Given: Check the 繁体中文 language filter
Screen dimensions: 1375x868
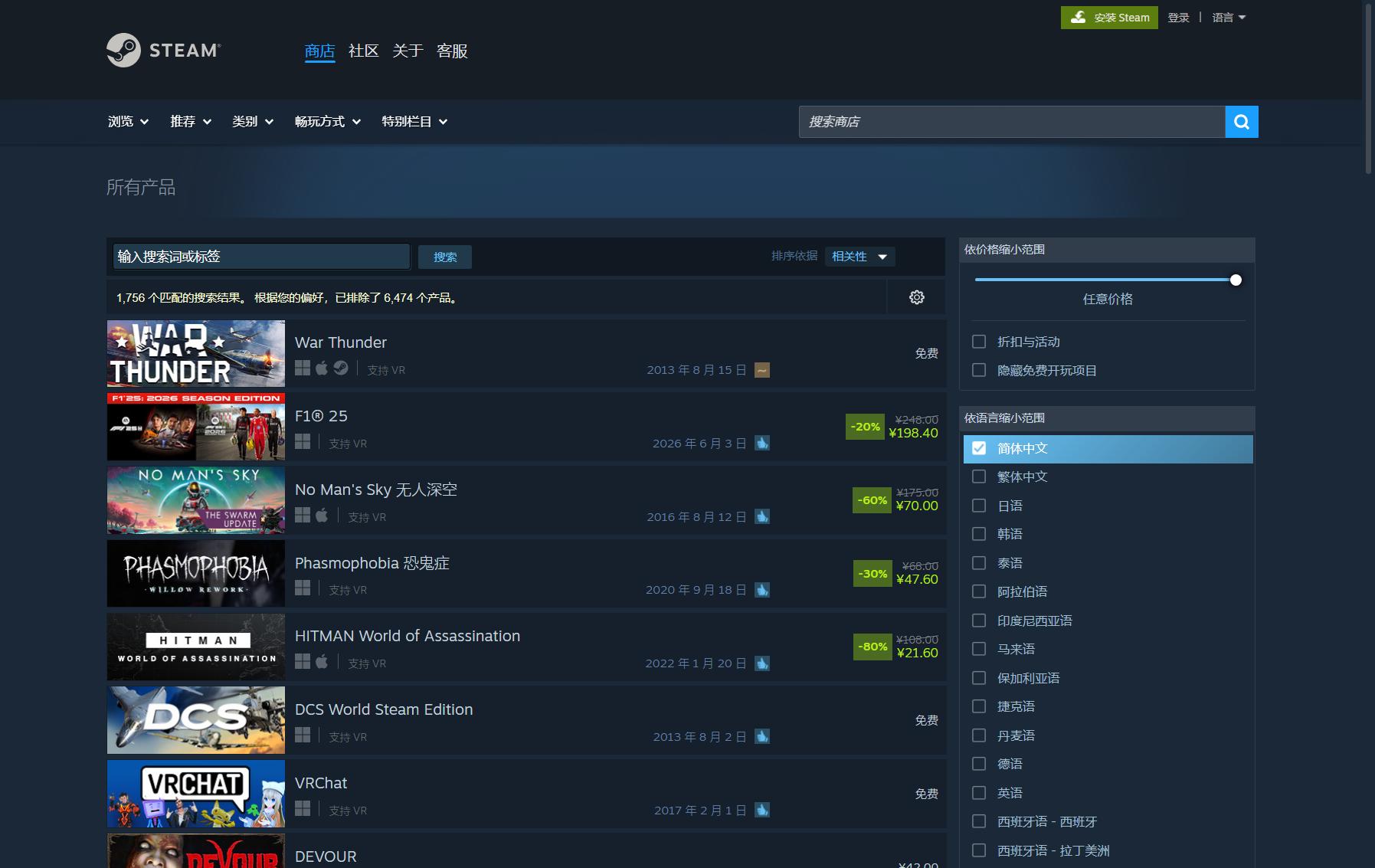Looking at the screenshot, I should pos(978,477).
